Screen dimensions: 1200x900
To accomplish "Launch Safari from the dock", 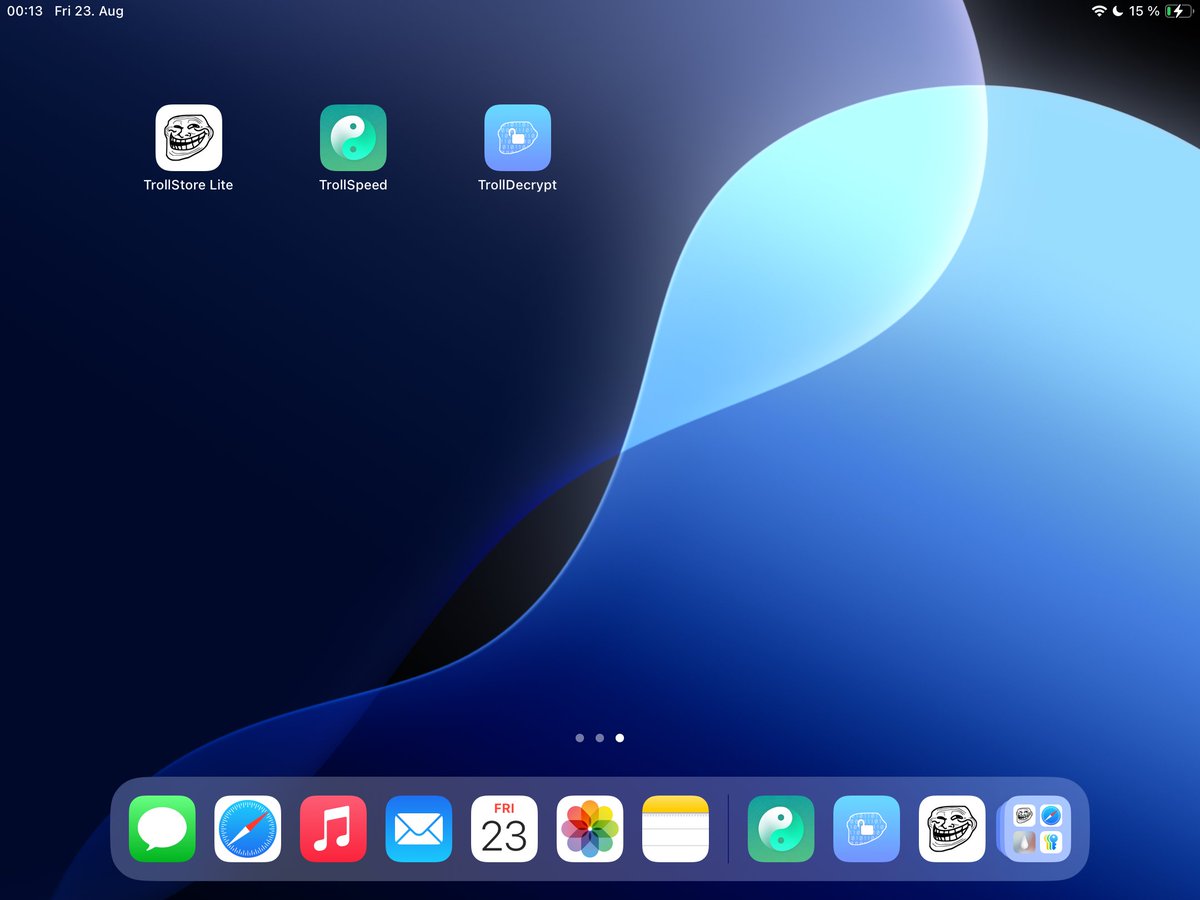I will click(248, 829).
